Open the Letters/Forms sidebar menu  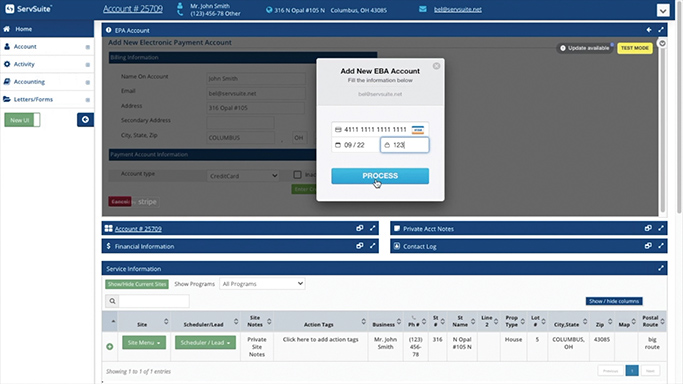click(x=33, y=99)
